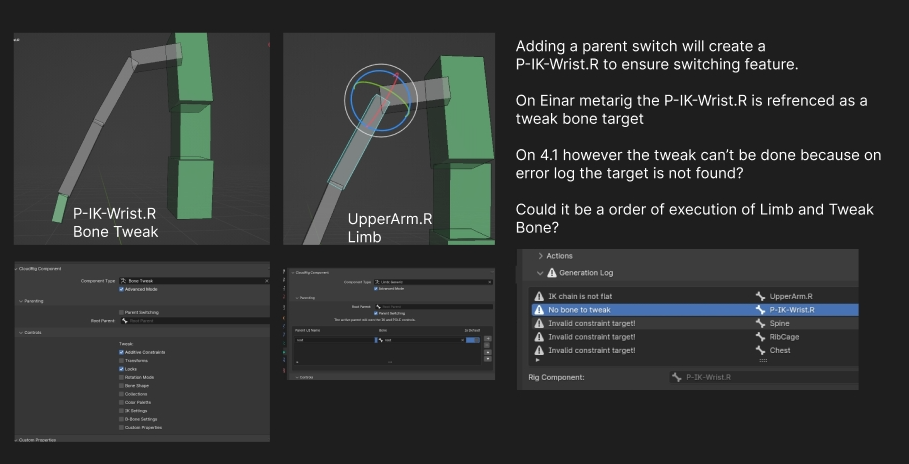Click Generation Log warning icon
This screenshot has height=464, width=909.
[552, 273]
